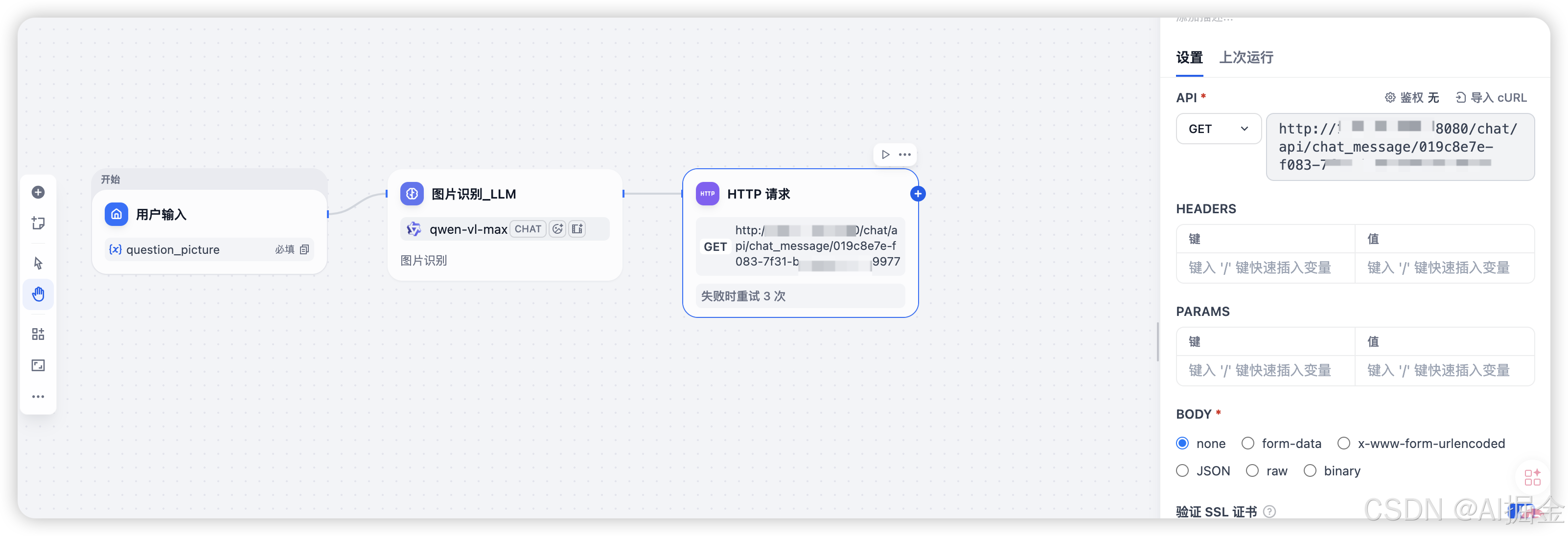
Task: Select the none body radio button
Action: tap(1183, 444)
